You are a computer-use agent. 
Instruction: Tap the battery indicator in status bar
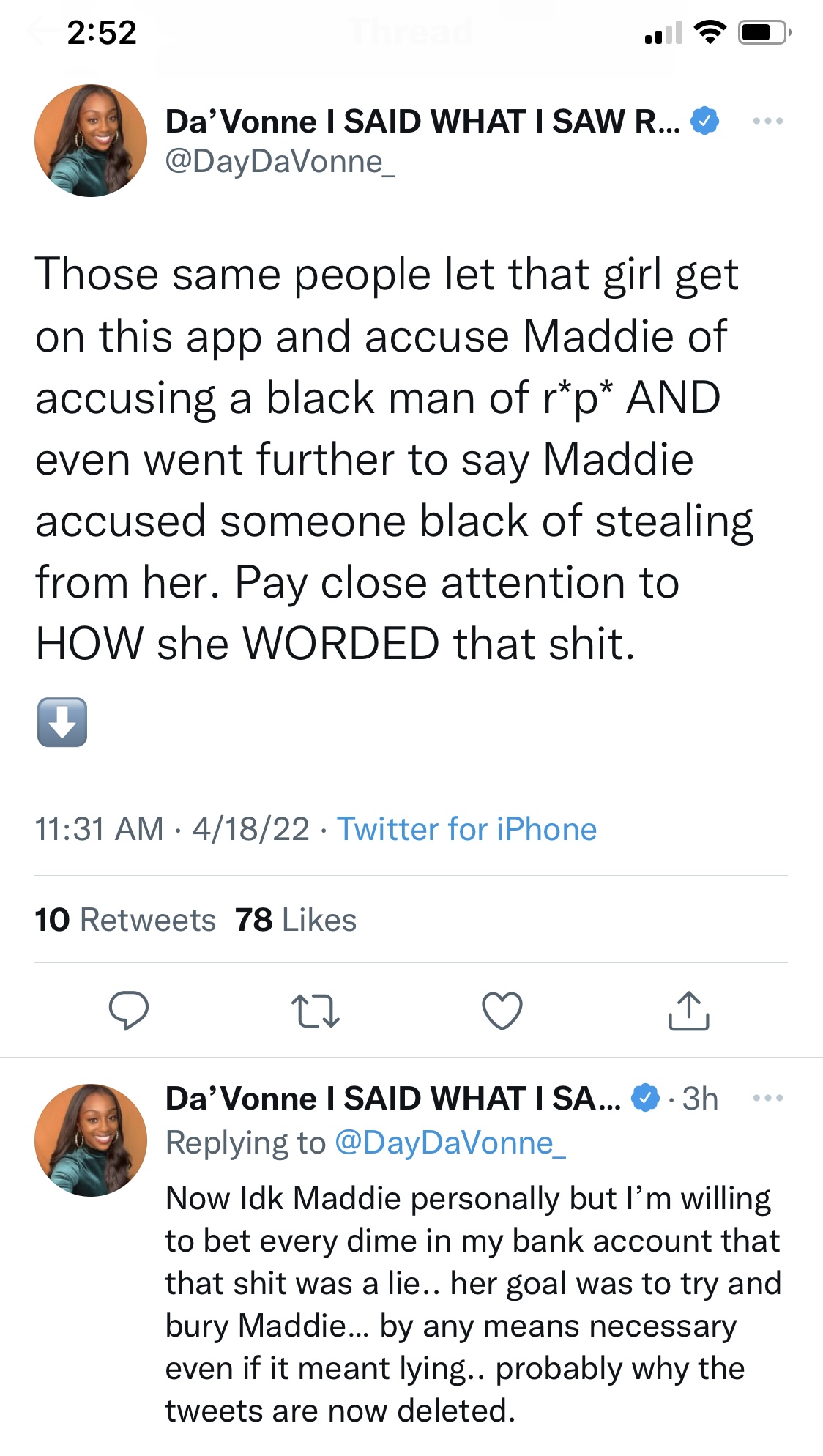764,33
